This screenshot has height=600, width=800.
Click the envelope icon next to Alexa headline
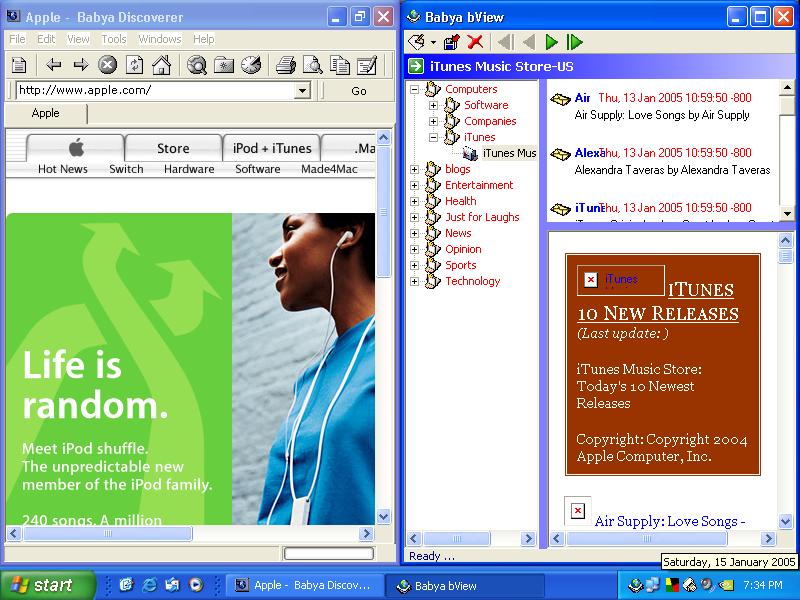point(560,154)
